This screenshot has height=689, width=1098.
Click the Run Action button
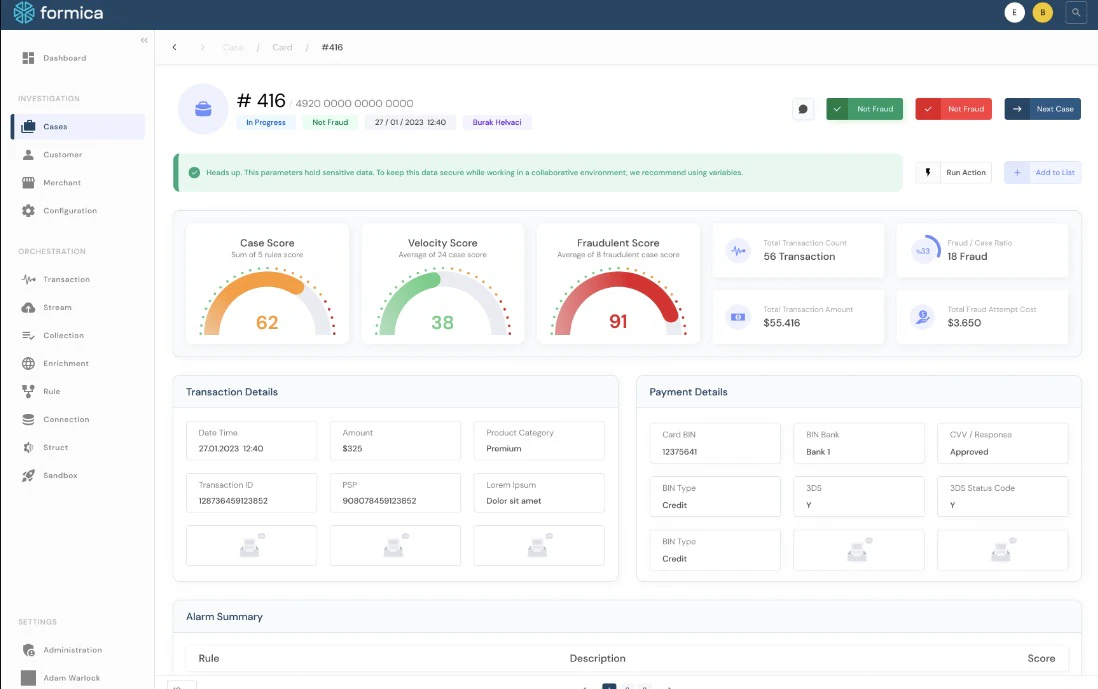[953, 172]
